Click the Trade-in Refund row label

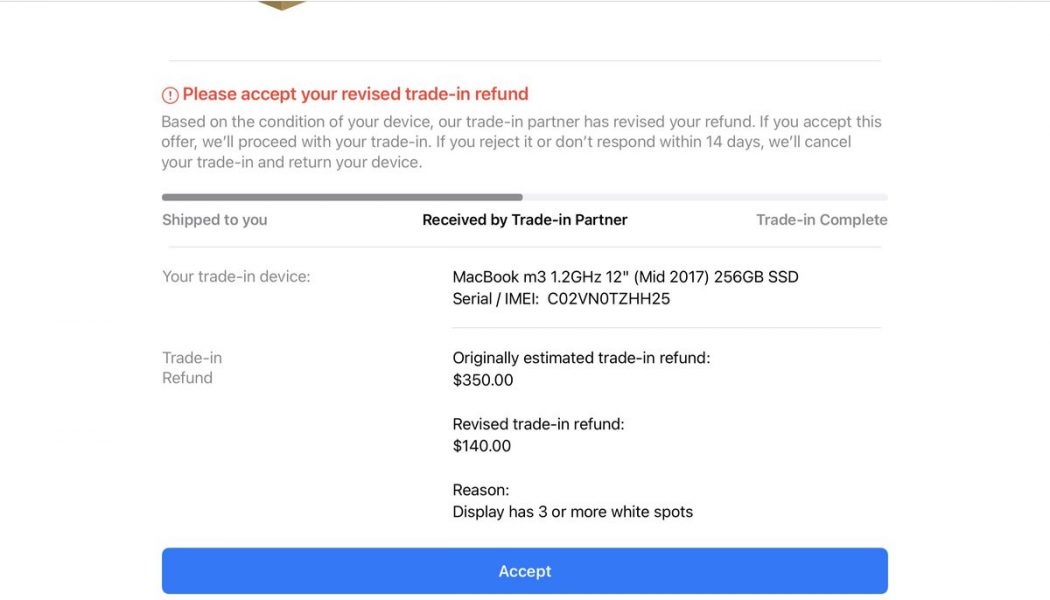click(x=190, y=367)
